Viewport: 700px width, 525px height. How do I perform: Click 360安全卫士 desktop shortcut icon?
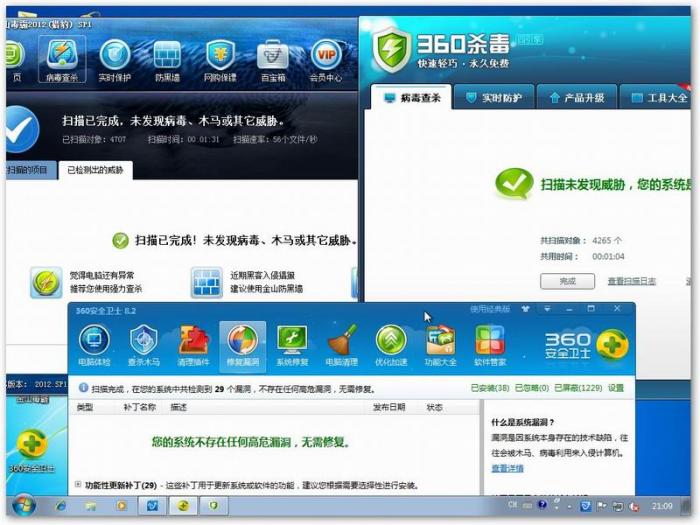point(32,450)
